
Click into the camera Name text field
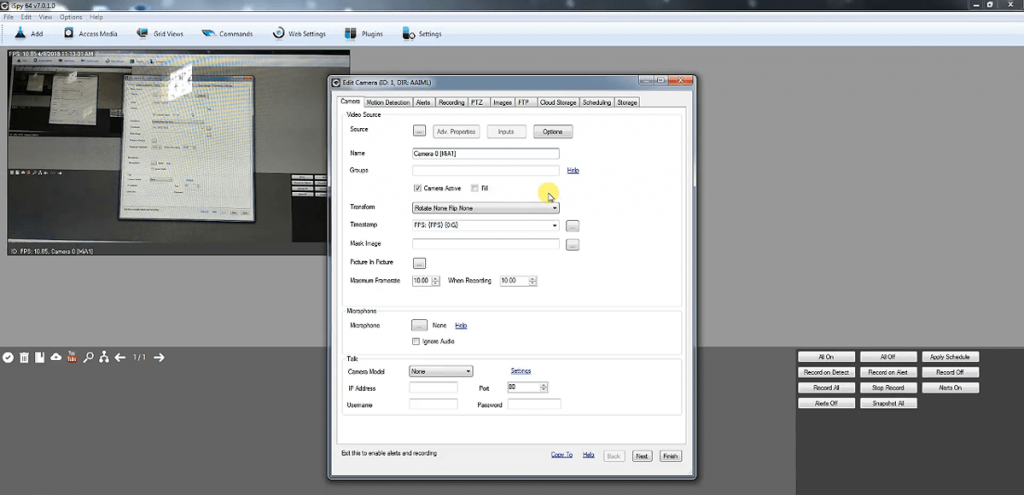[x=485, y=154]
